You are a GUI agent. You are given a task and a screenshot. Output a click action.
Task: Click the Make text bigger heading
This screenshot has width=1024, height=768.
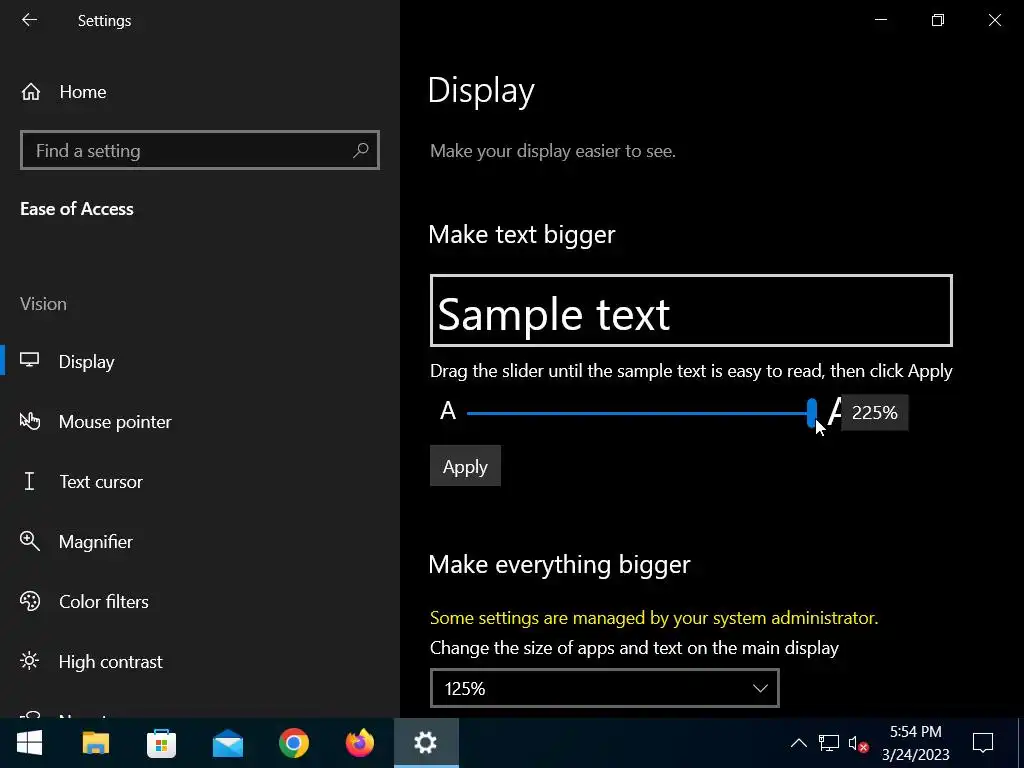[x=522, y=234]
